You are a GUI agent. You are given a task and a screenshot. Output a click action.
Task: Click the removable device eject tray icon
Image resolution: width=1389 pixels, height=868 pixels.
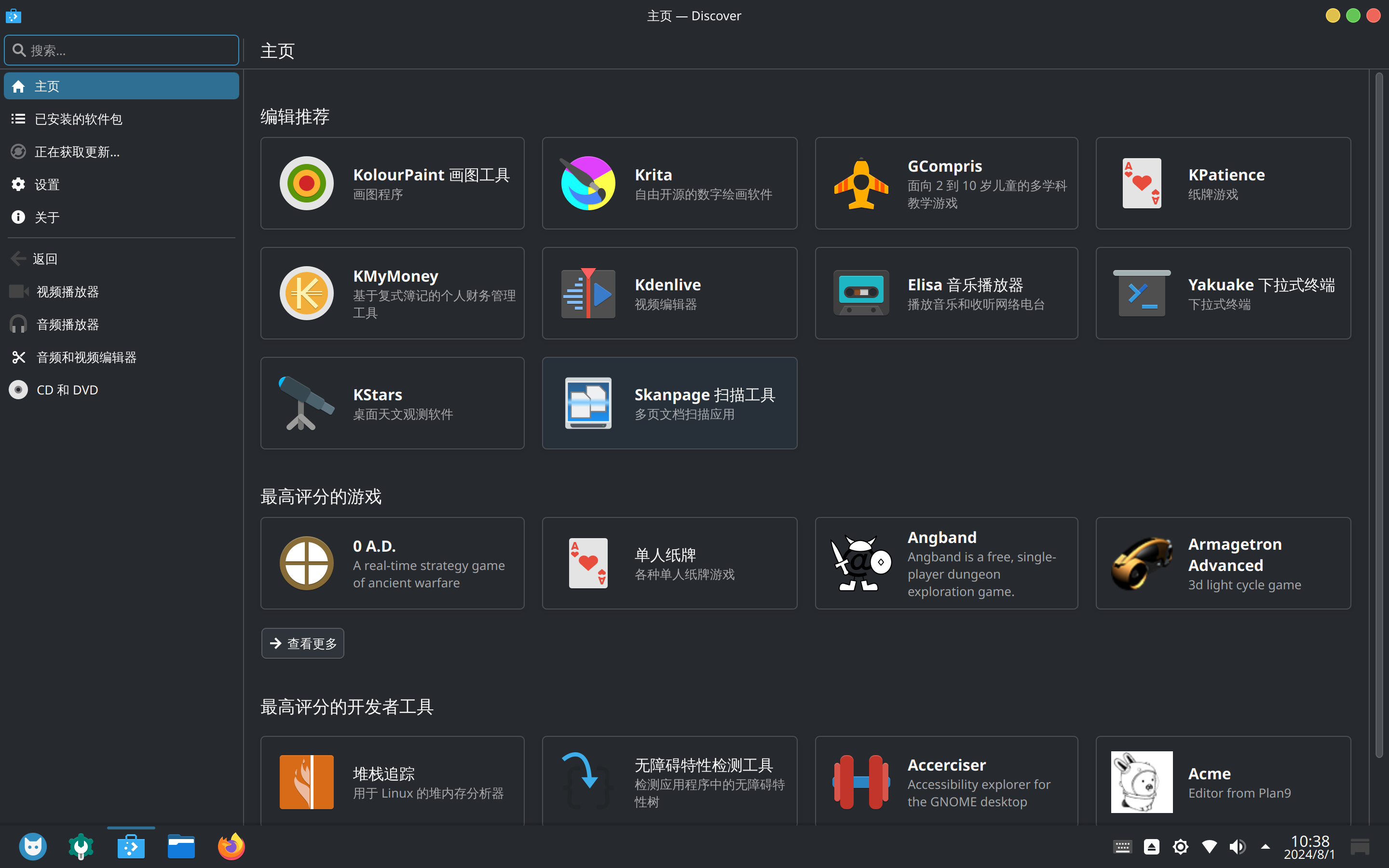1151,847
